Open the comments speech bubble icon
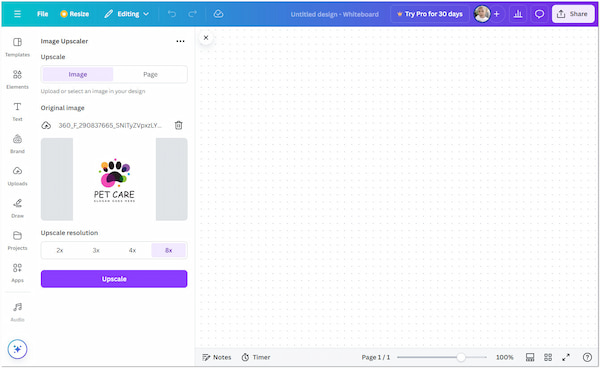The height and width of the screenshot is (368, 600). (539, 14)
